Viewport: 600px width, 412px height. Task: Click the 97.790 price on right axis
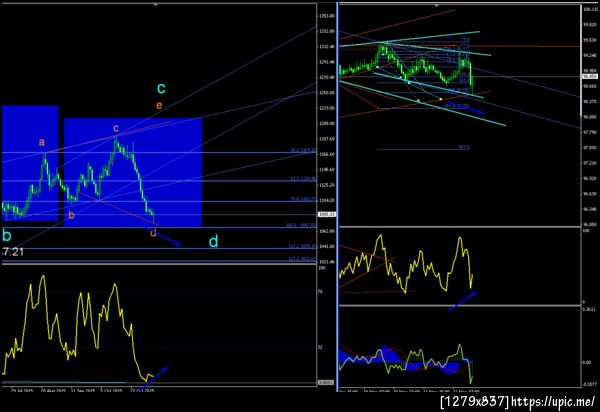[x=590, y=132]
